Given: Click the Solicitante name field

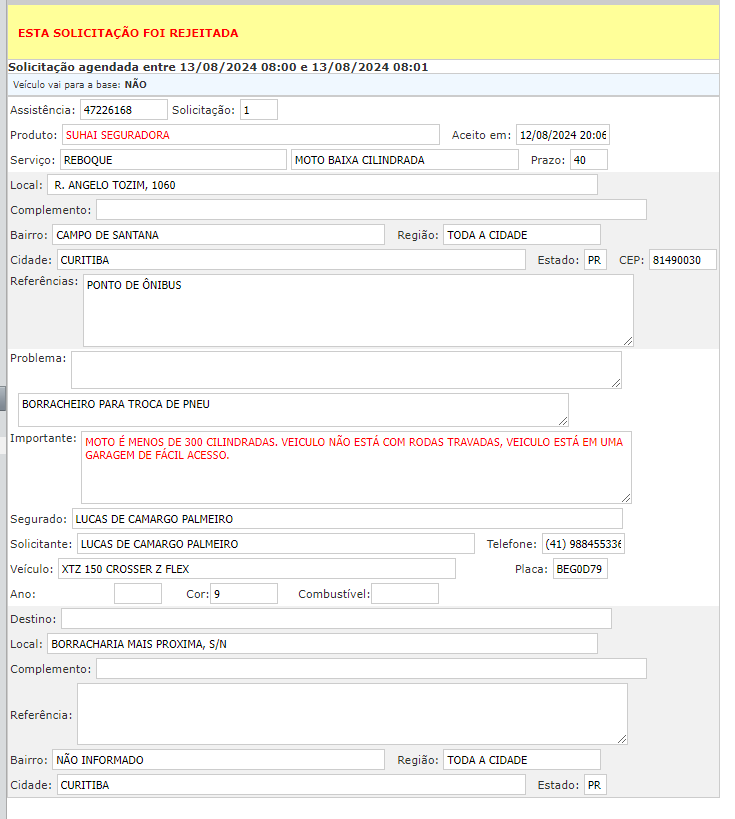Looking at the screenshot, I should coord(276,544).
